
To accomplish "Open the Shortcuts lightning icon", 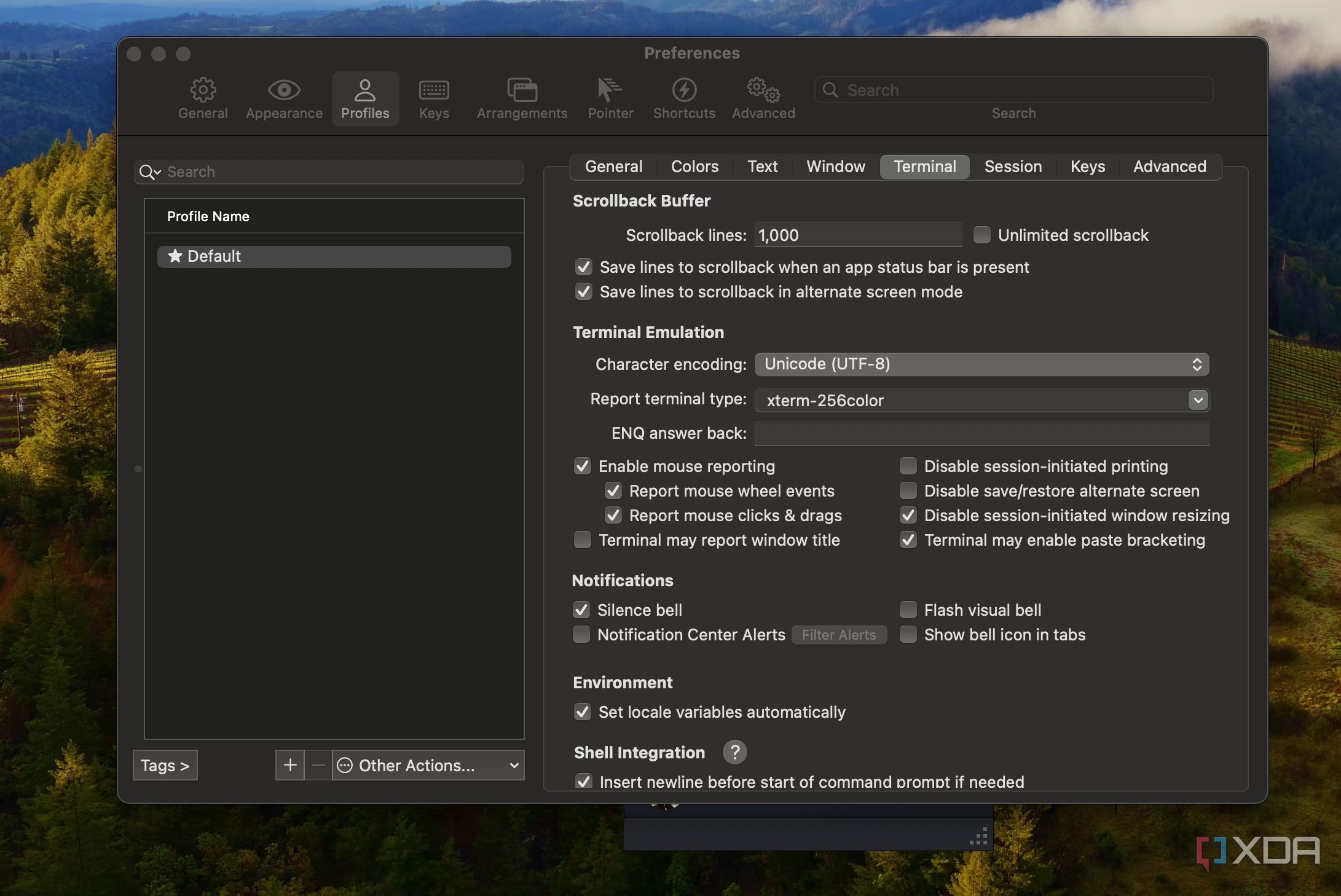I will pyautogui.click(x=684, y=90).
